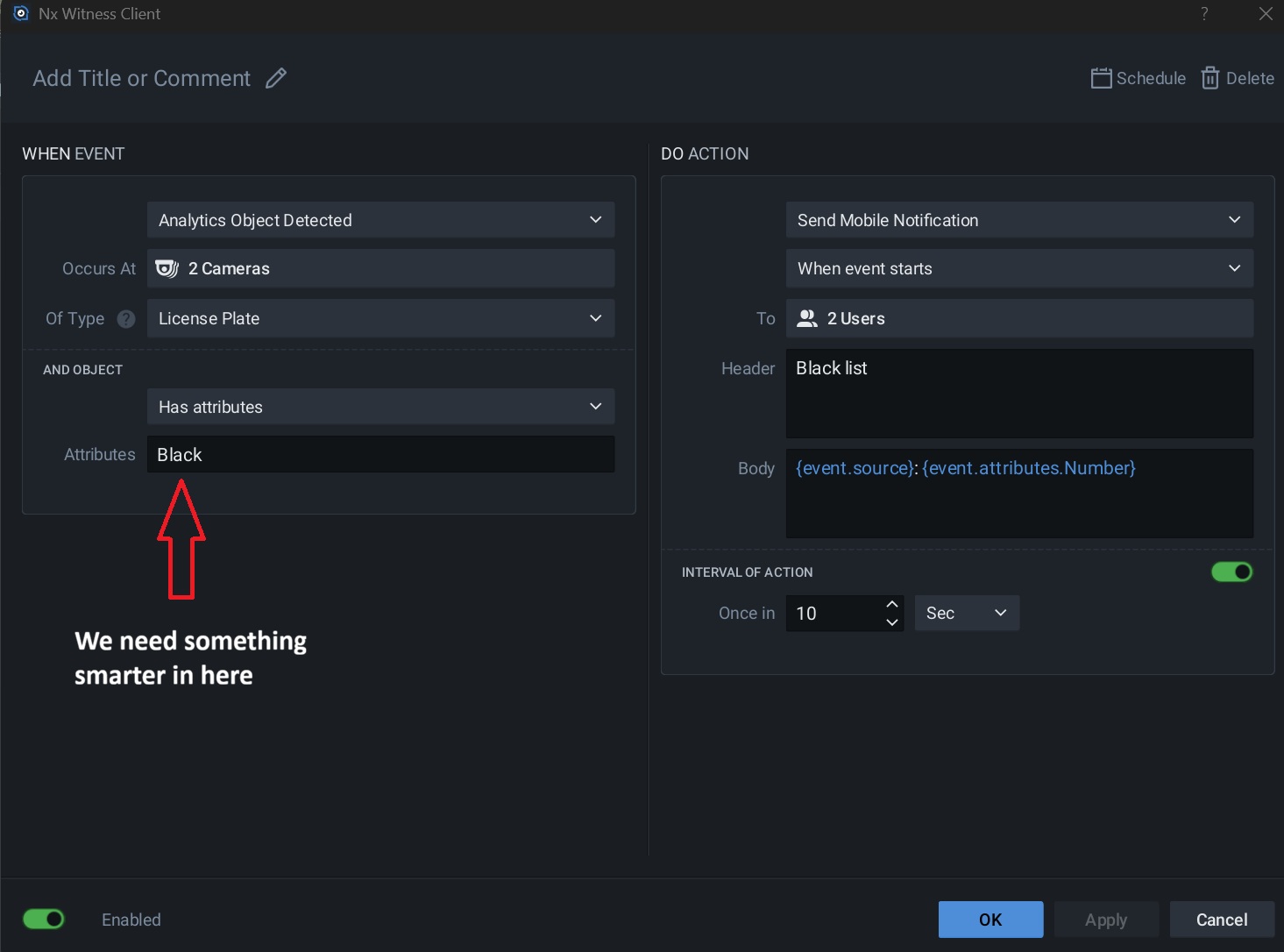Click the Delete trash icon
This screenshot has height=952, width=1284.
pyautogui.click(x=1210, y=78)
